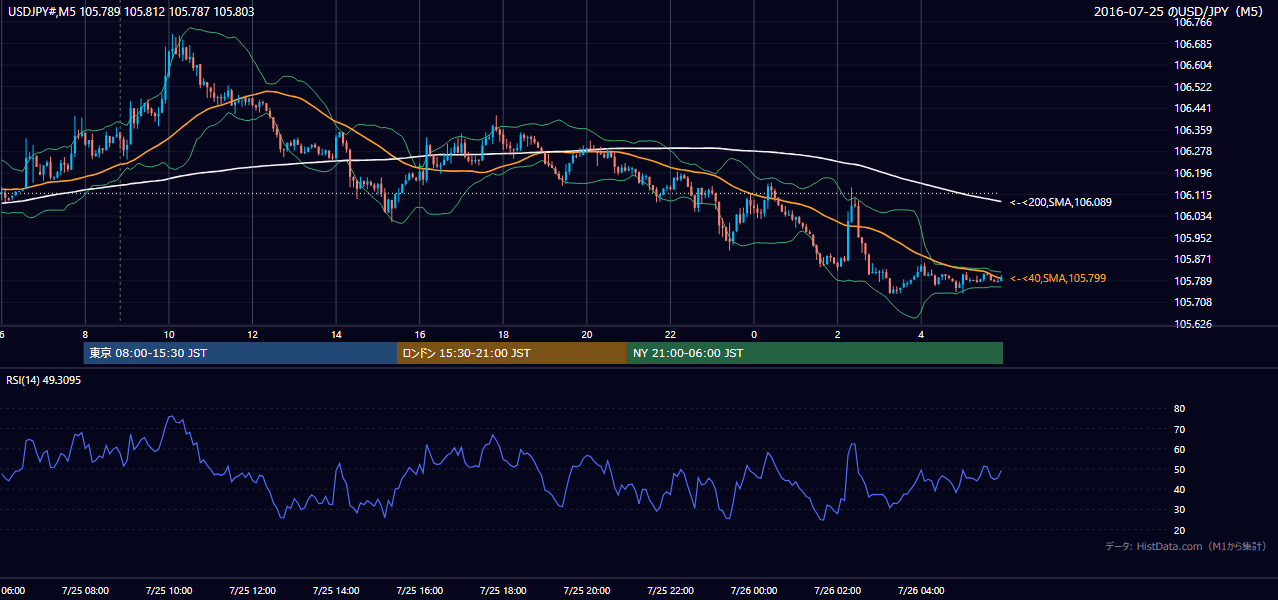1278x600 pixels.
Task: Select the NY 21:00-06:00 JST session bar
Action: [815, 353]
